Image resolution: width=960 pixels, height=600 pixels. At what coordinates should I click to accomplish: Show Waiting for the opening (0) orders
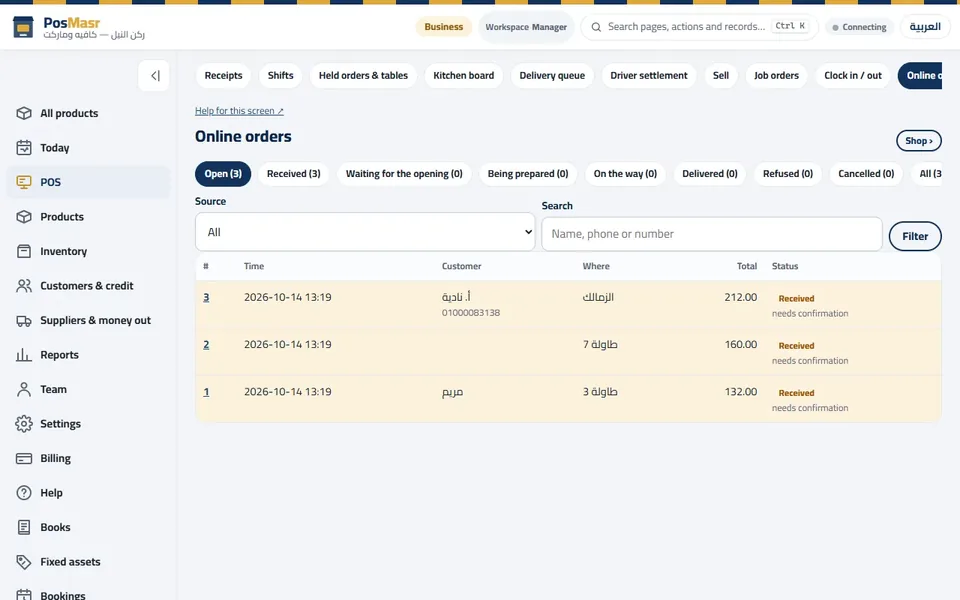tap(404, 174)
